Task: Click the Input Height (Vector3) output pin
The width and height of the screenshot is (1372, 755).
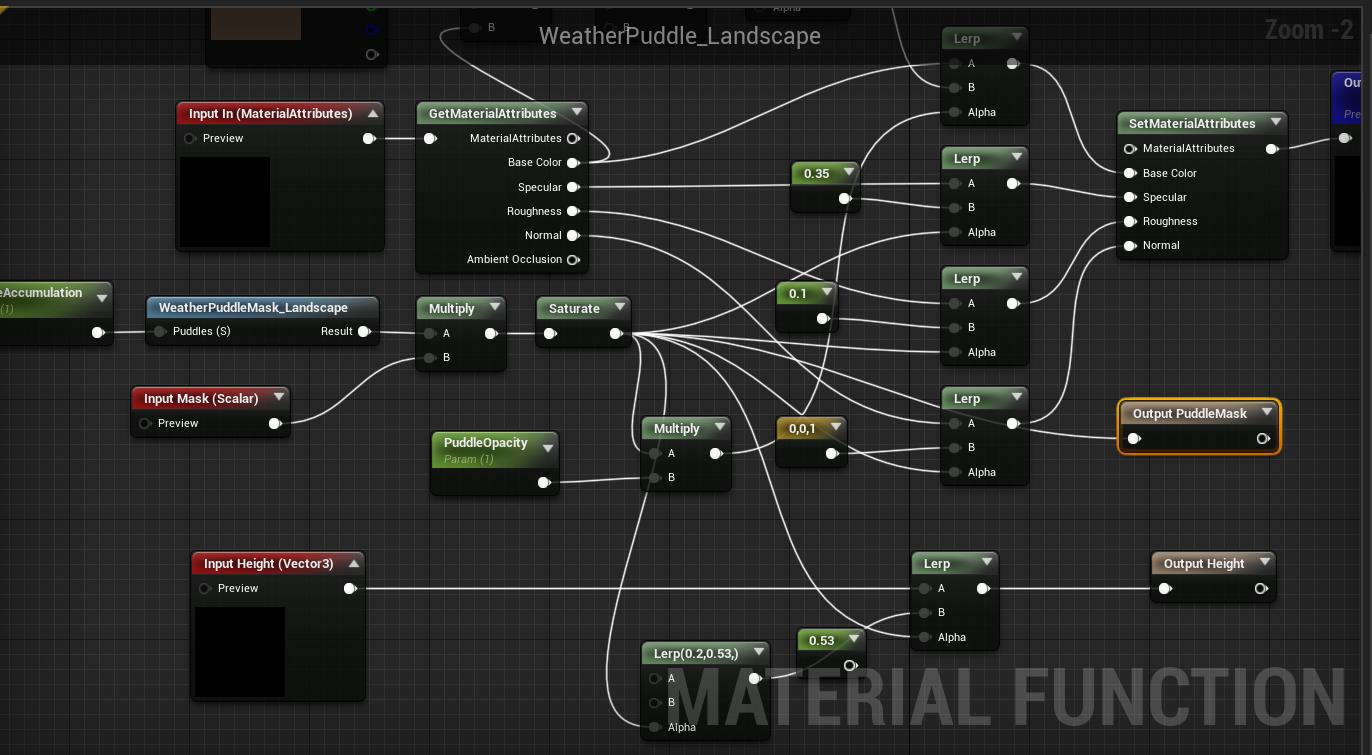Action: 350,588
